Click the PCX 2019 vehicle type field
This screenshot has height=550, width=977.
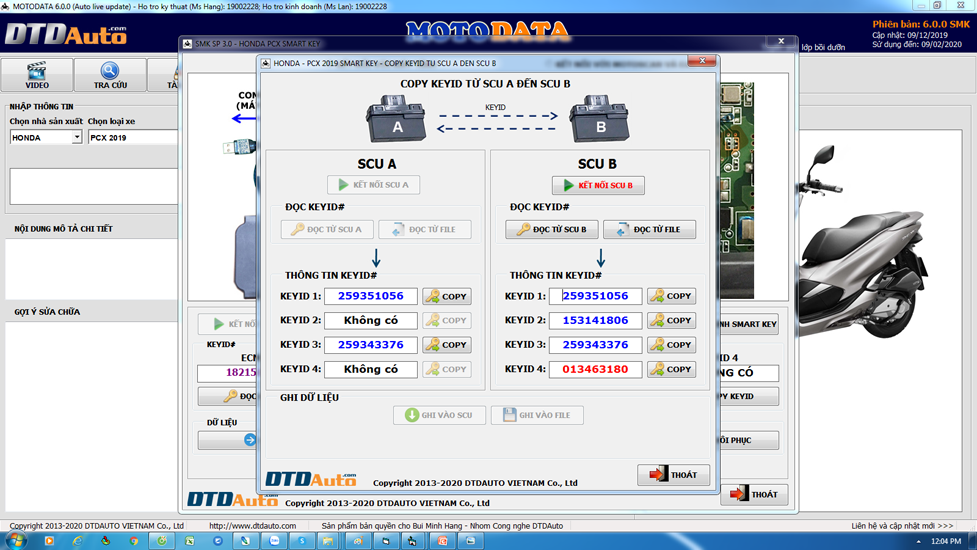point(132,138)
